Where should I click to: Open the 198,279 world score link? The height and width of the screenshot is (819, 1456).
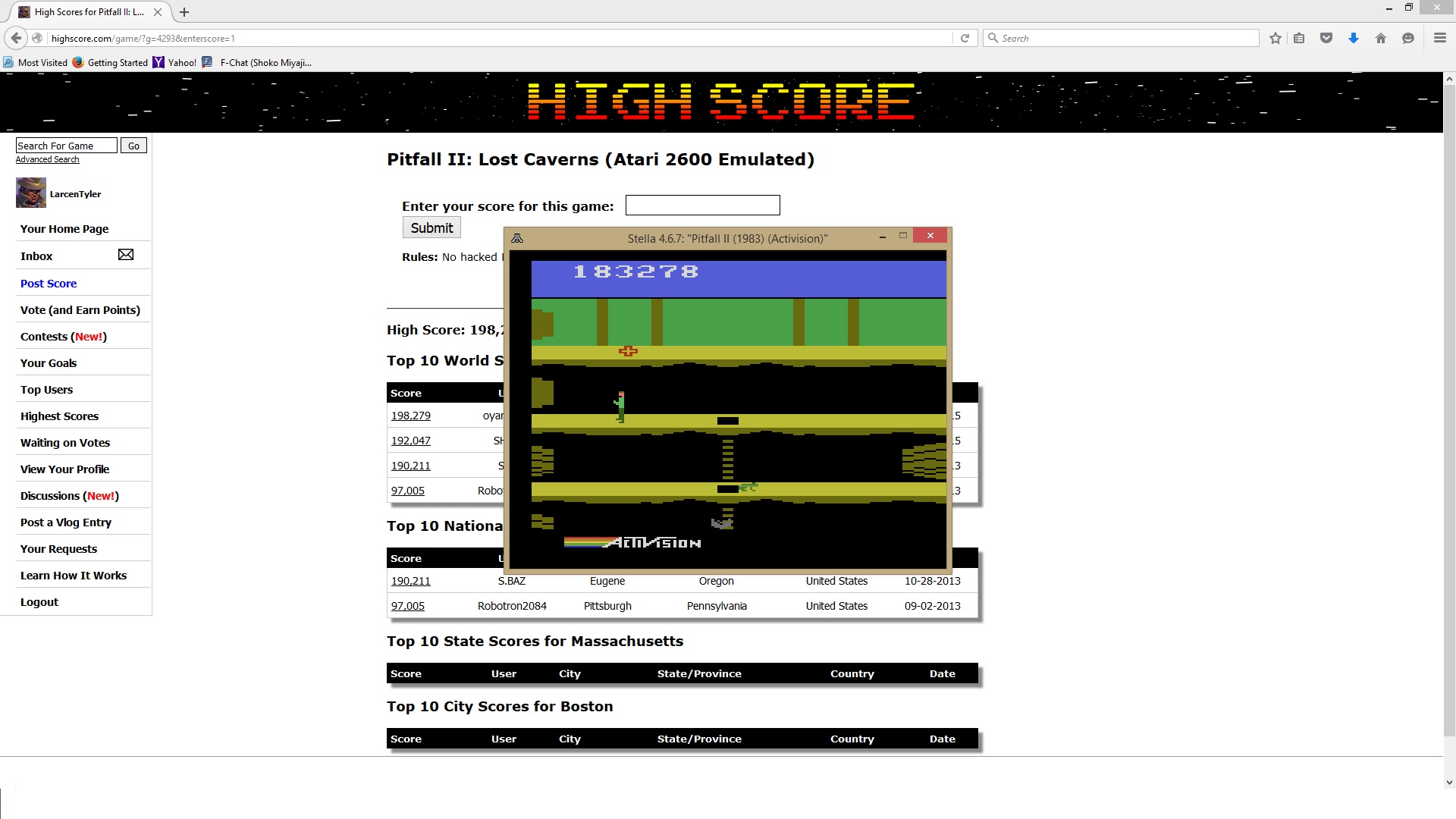click(411, 416)
